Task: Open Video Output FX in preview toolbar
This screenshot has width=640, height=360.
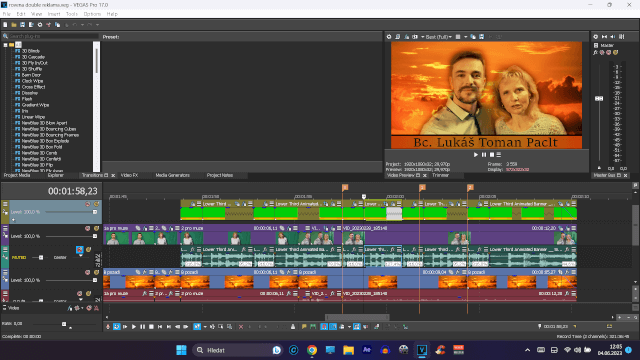Action: pos(407,37)
